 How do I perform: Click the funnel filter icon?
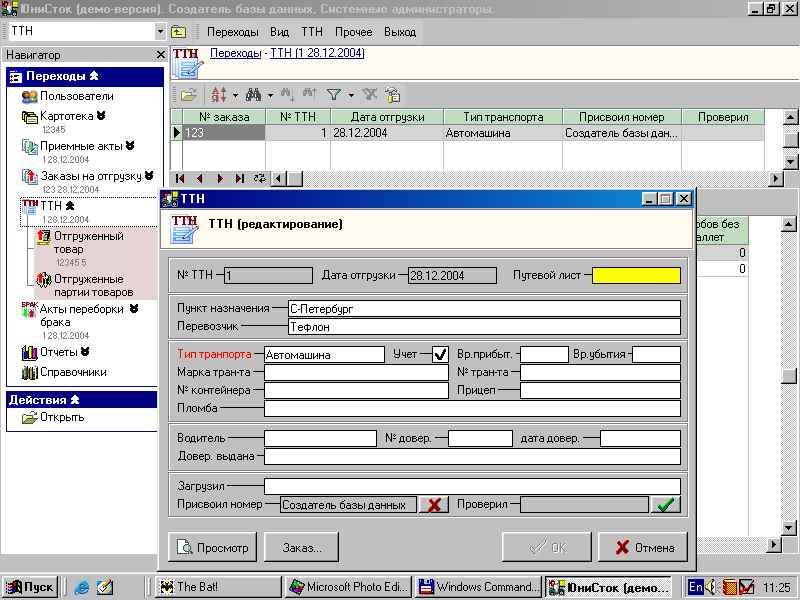click(x=334, y=95)
